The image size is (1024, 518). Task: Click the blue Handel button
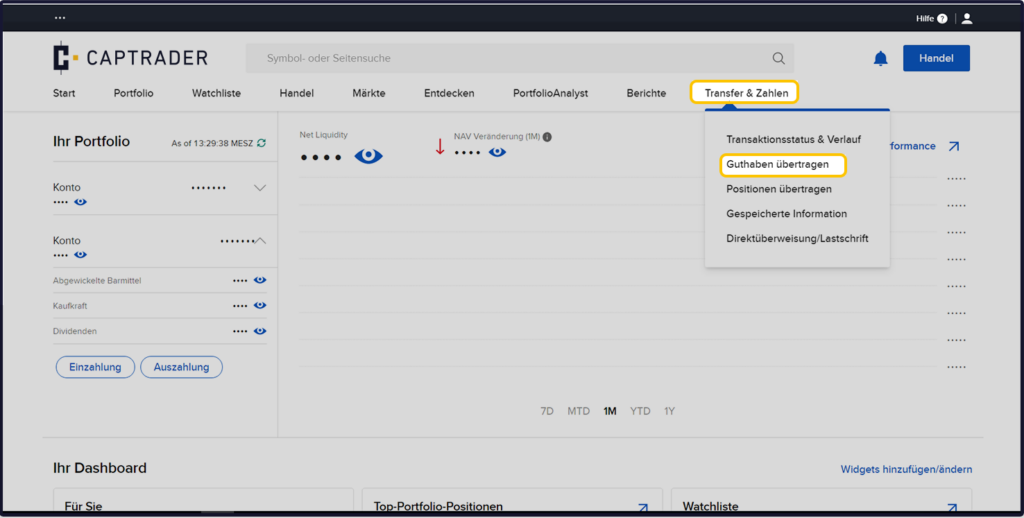click(x=936, y=58)
